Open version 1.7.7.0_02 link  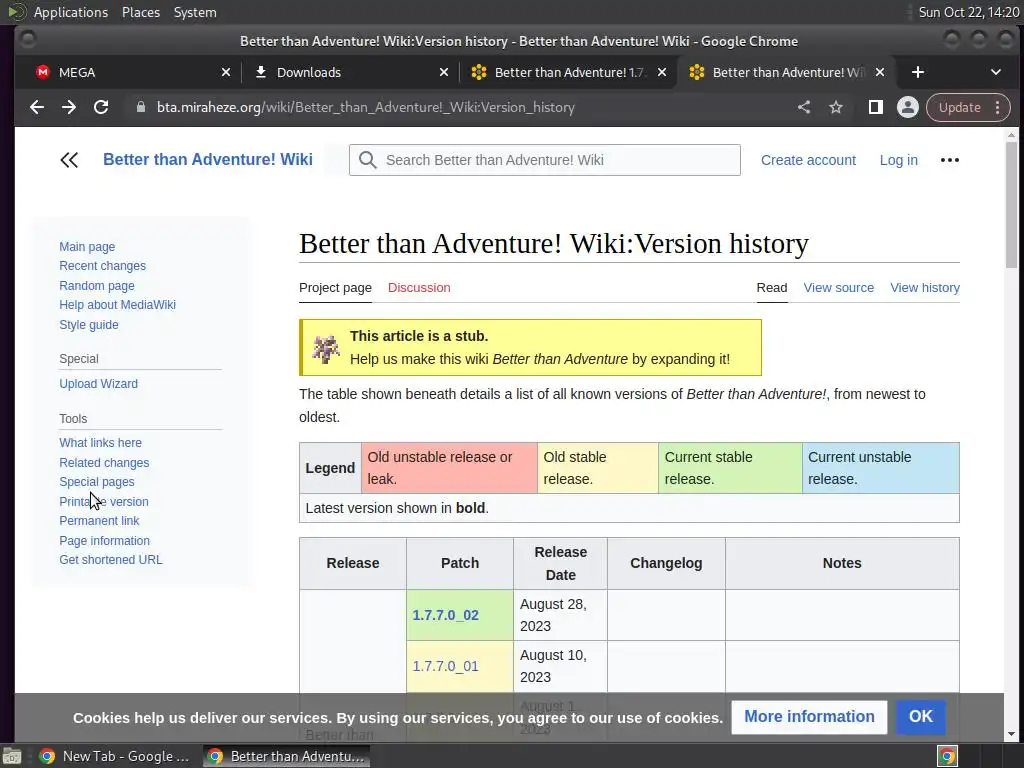[445, 615]
